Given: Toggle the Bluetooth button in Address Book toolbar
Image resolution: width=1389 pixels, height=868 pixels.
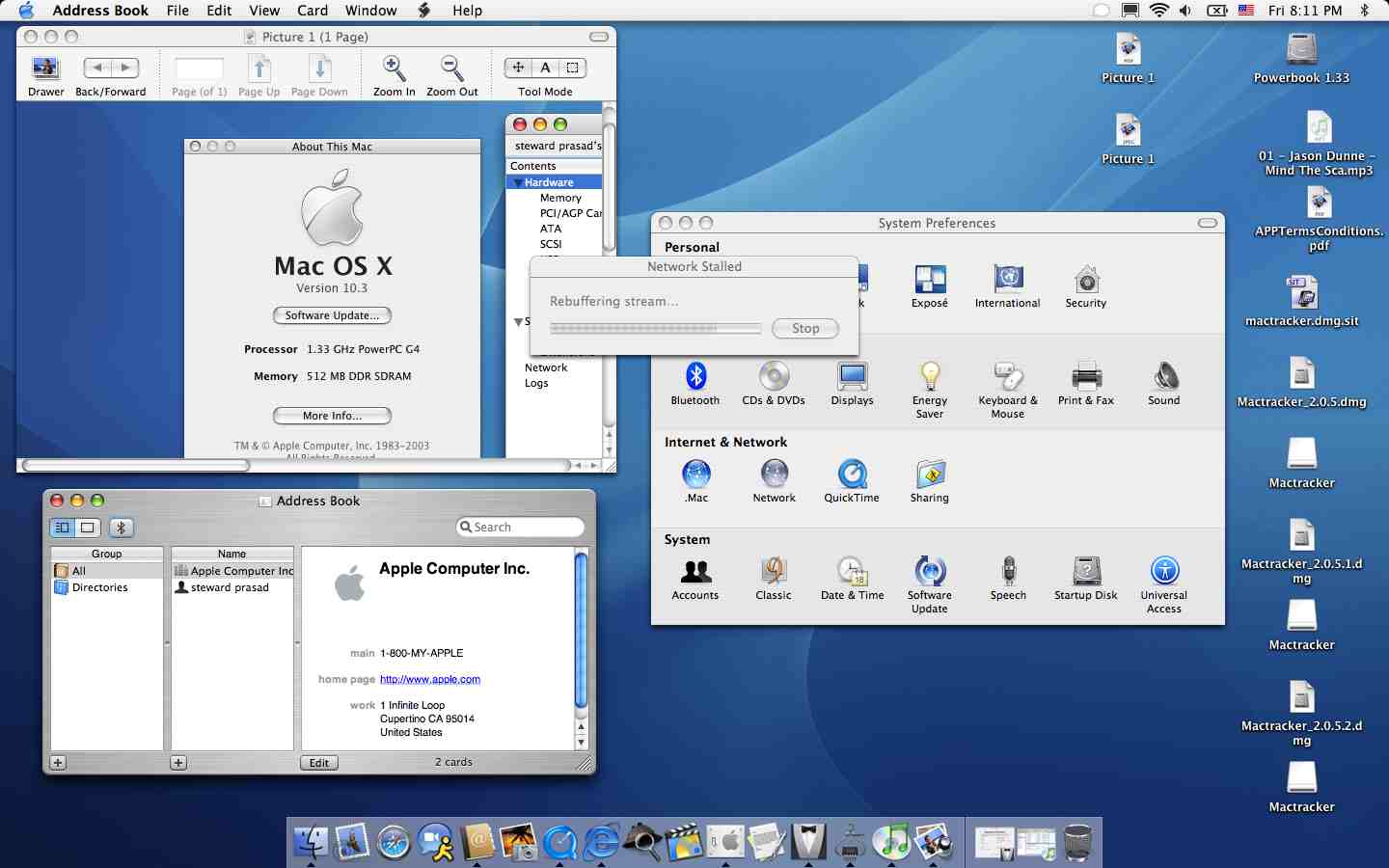Looking at the screenshot, I should [121, 528].
